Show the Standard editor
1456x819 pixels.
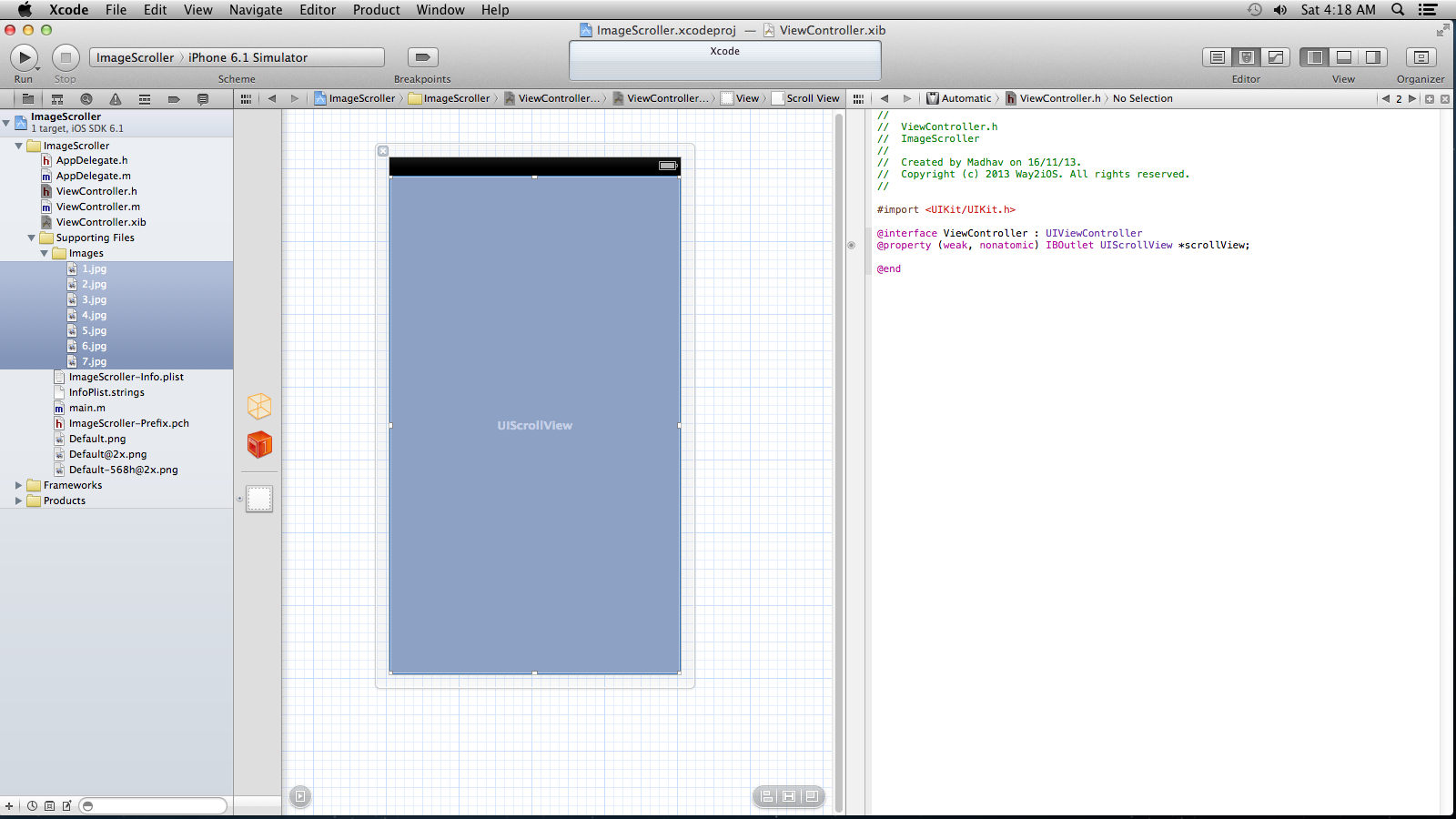coord(1217,57)
